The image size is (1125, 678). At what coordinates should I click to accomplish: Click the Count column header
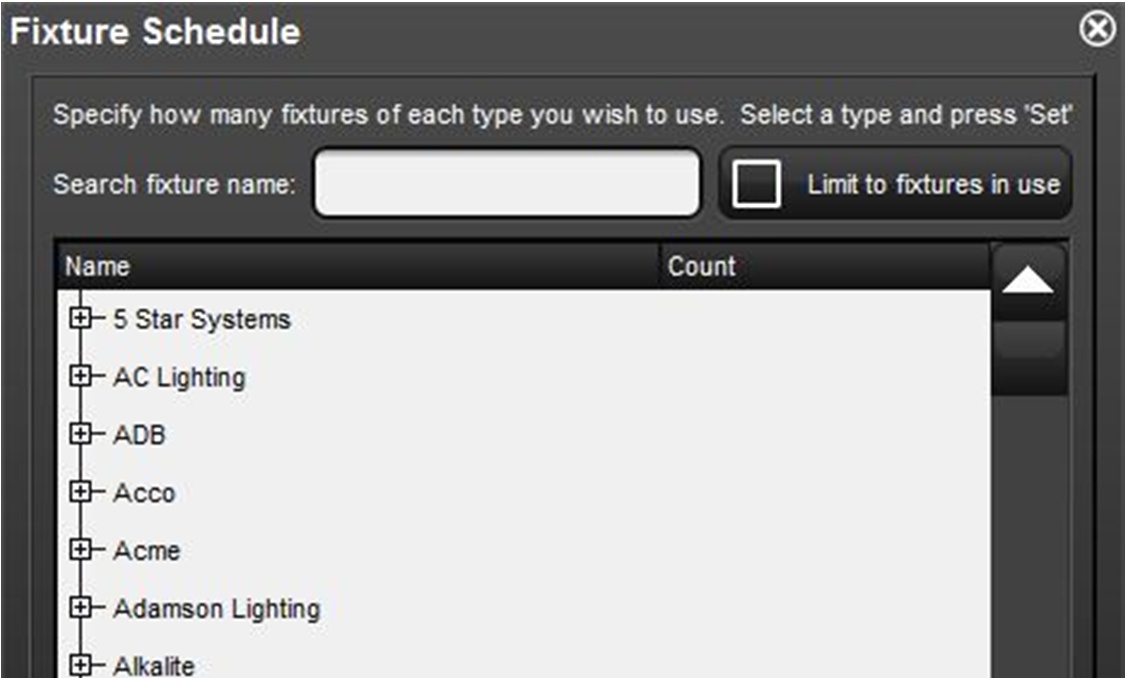click(701, 267)
